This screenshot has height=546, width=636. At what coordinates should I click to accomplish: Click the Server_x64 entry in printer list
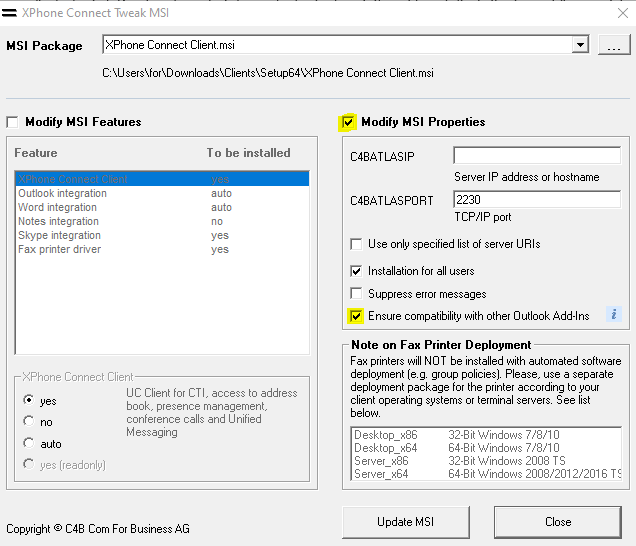pos(381,474)
